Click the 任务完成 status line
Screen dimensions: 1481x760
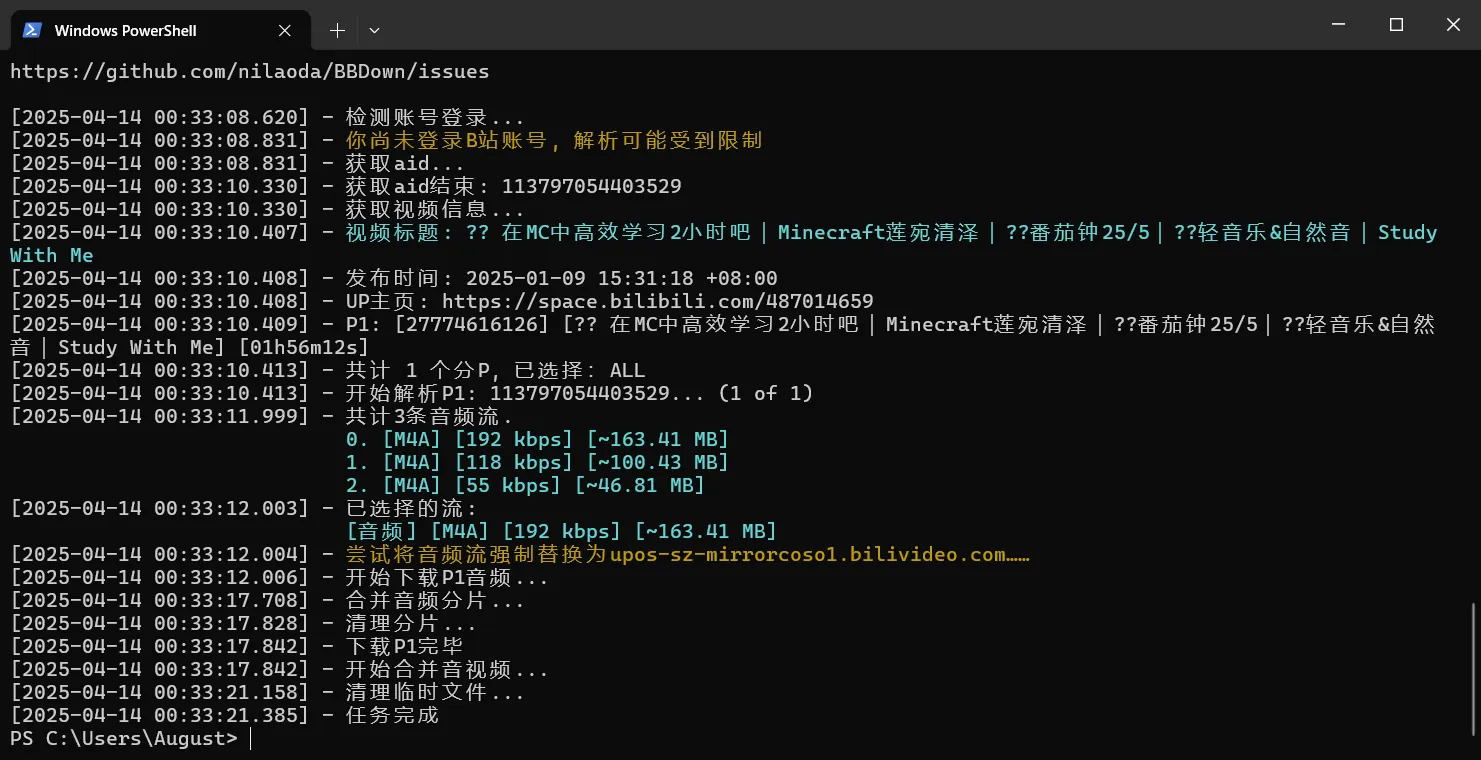[x=392, y=715]
